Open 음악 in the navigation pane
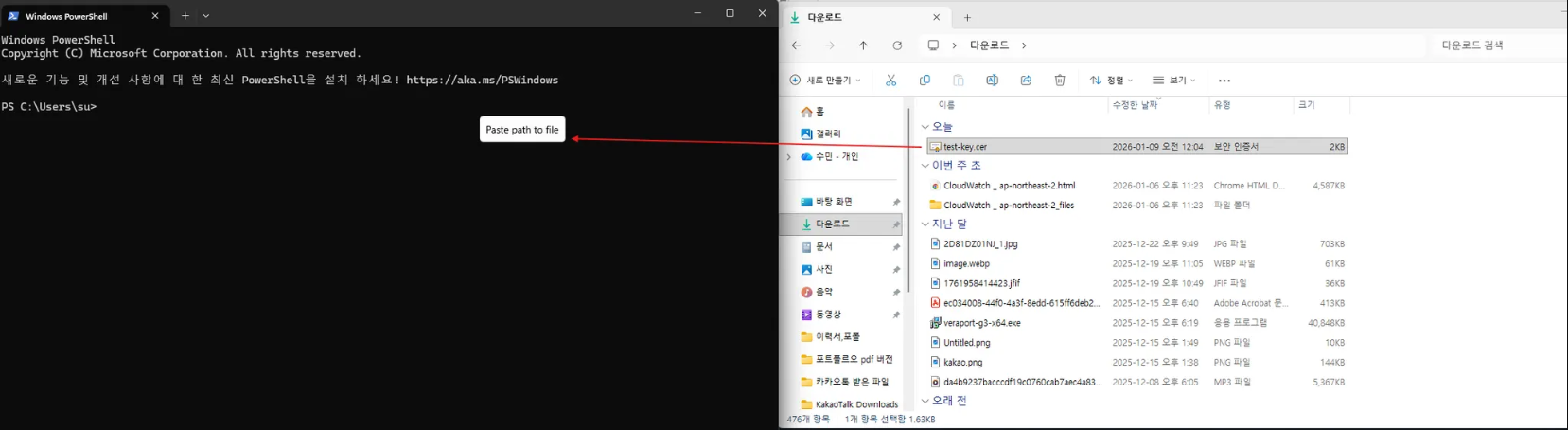 pos(817,293)
